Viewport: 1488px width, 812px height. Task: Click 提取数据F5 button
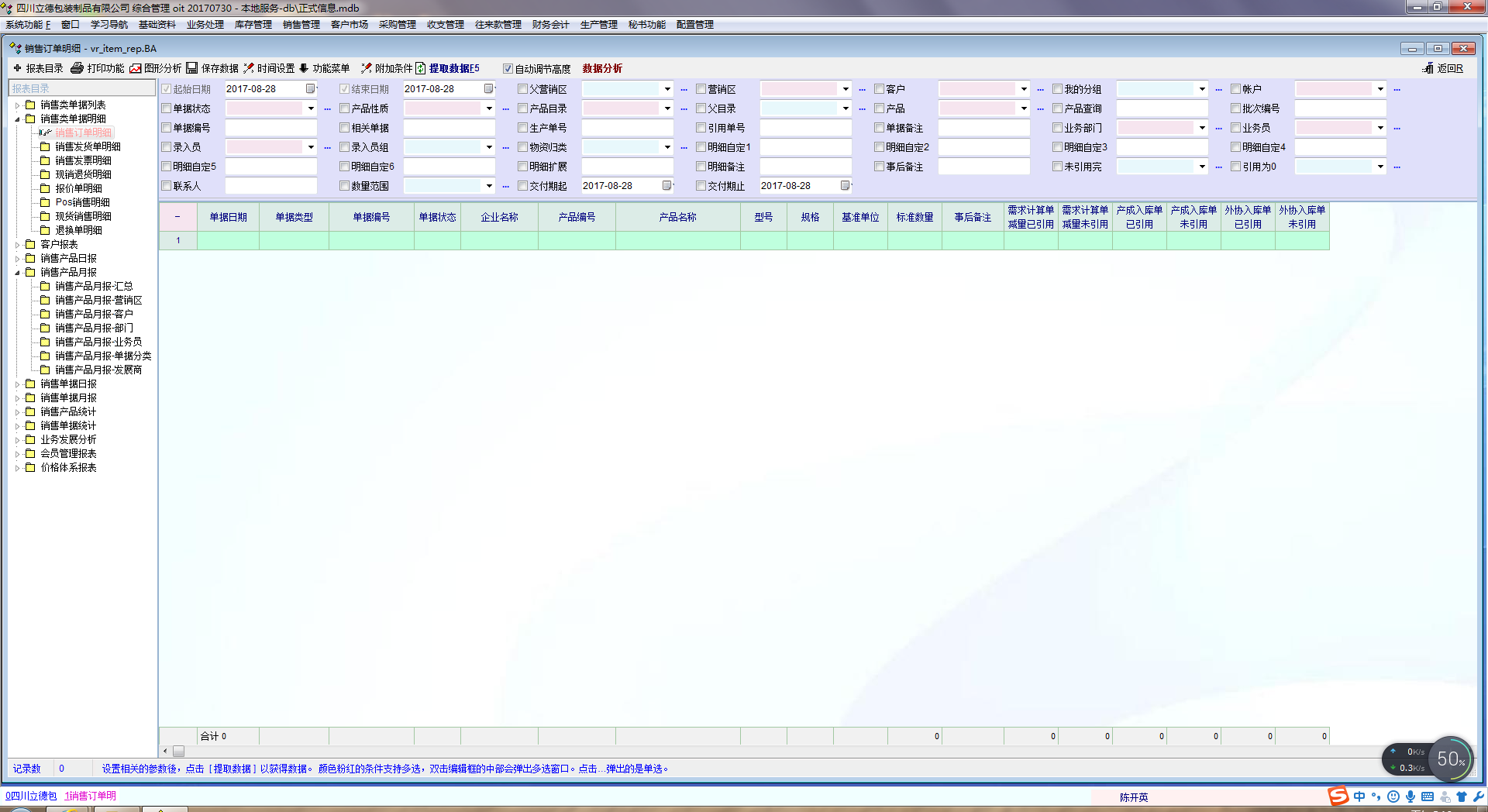click(453, 68)
